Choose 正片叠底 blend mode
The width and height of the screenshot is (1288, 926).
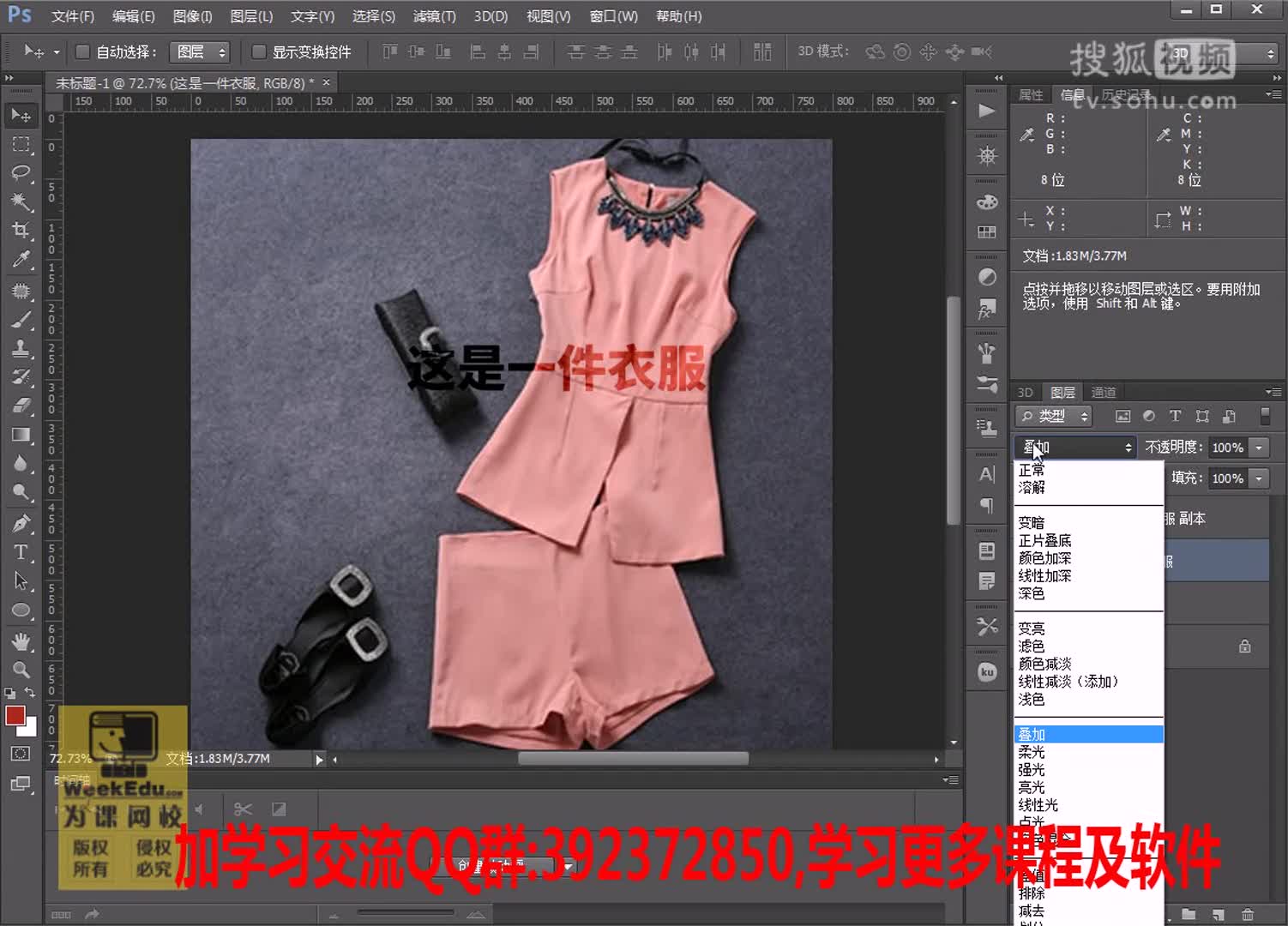coord(1044,541)
